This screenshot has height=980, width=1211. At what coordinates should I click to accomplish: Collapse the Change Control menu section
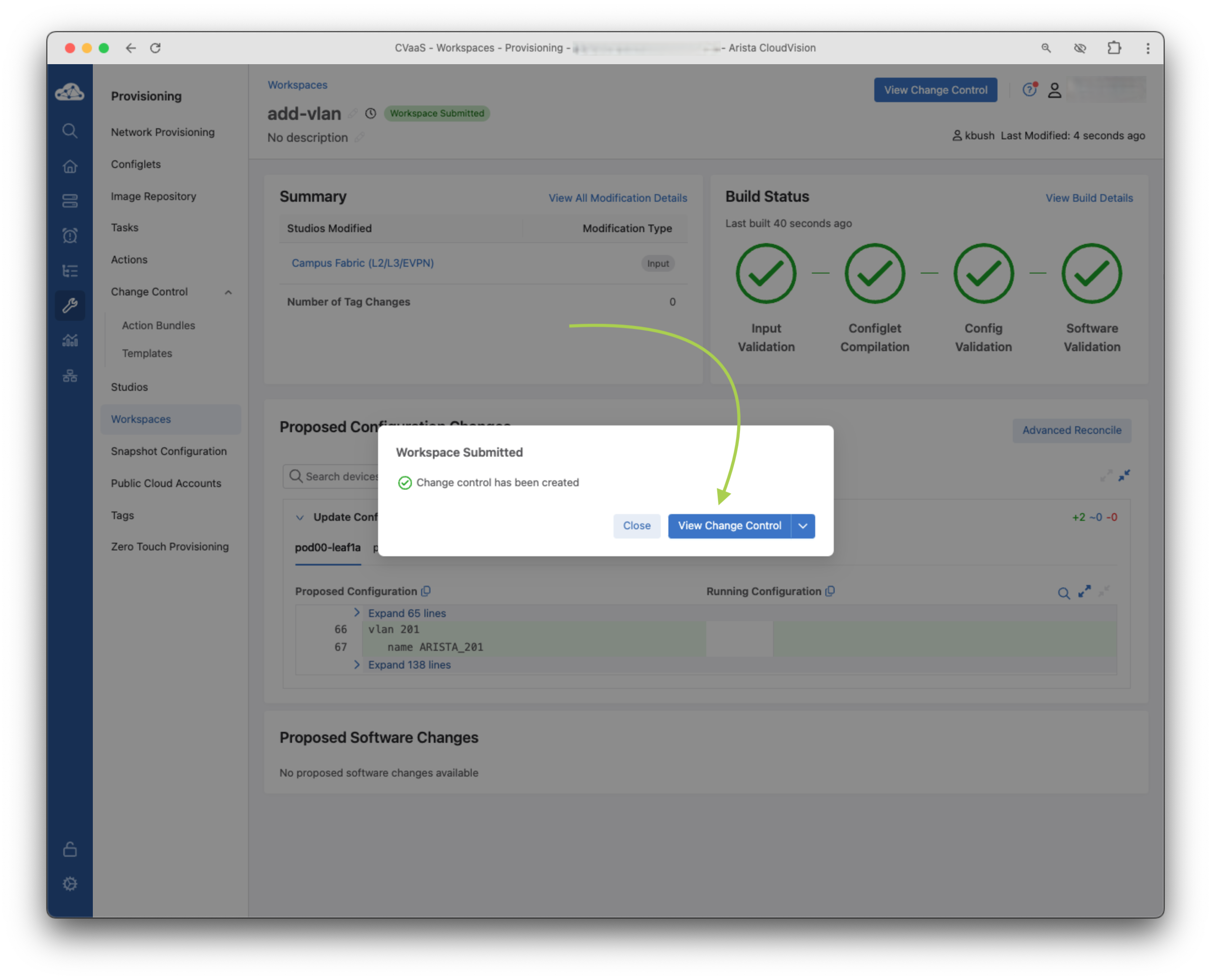(228, 292)
